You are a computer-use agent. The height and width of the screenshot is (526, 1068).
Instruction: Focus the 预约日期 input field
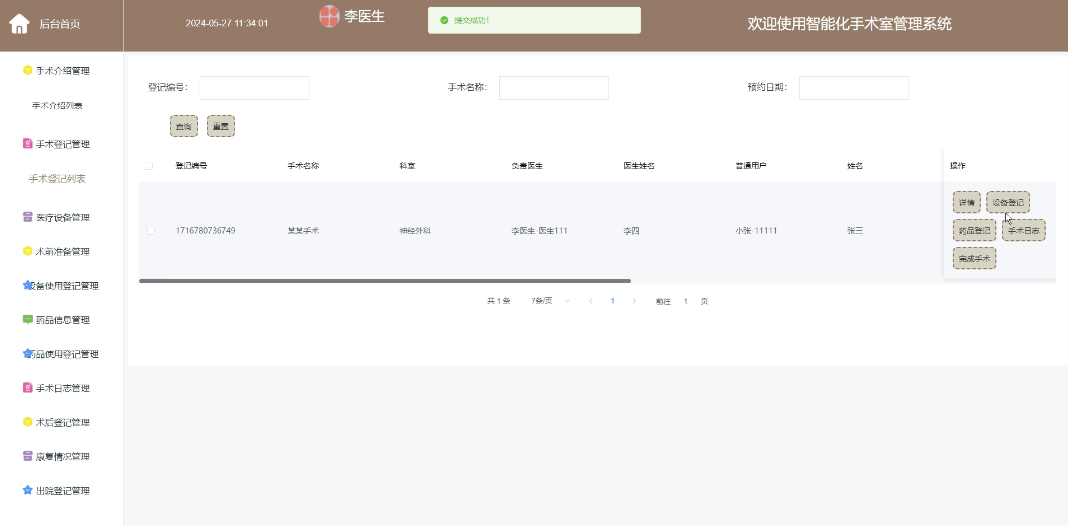pos(853,88)
